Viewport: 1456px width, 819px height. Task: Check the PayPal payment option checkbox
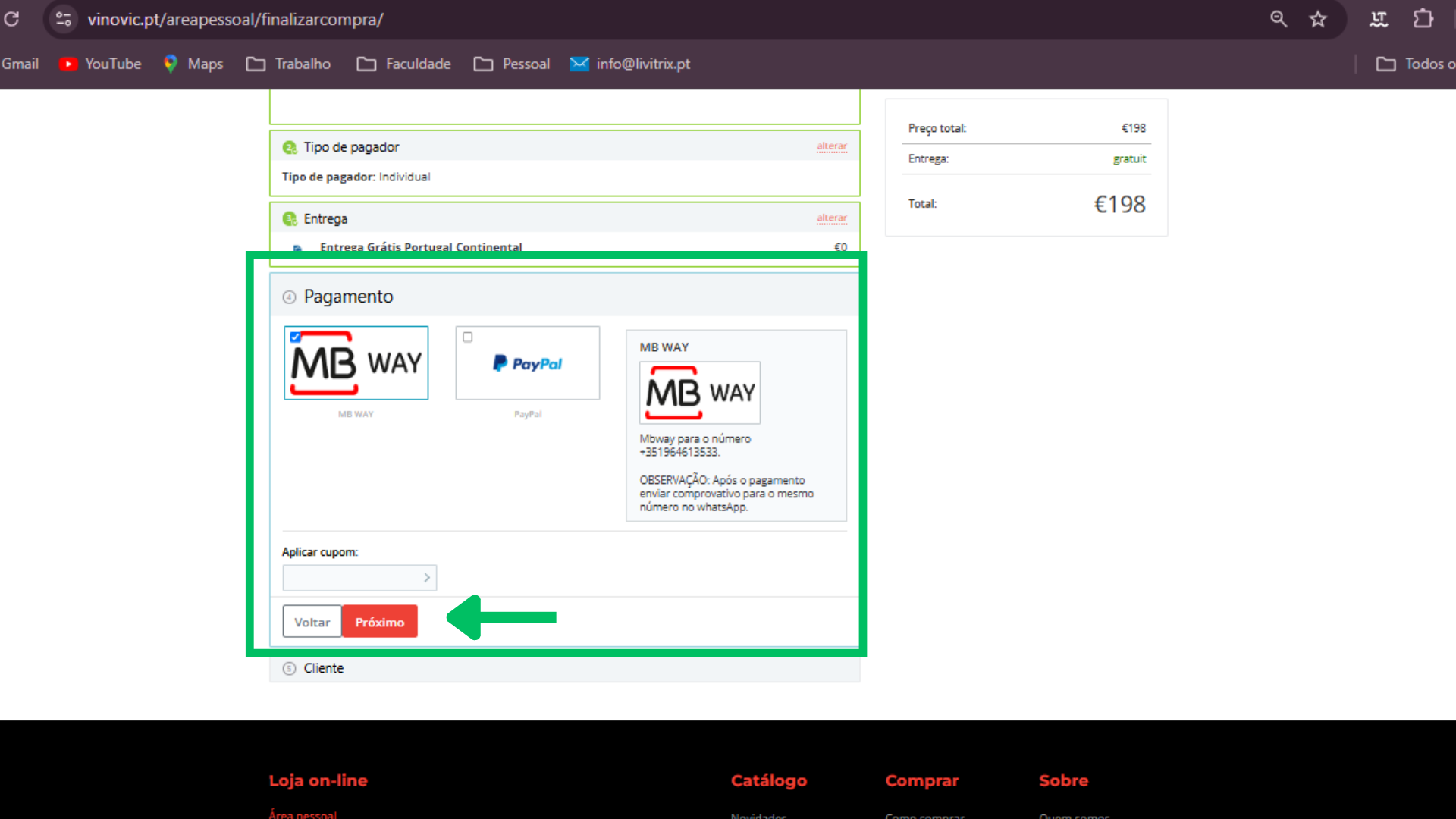pos(467,337)
